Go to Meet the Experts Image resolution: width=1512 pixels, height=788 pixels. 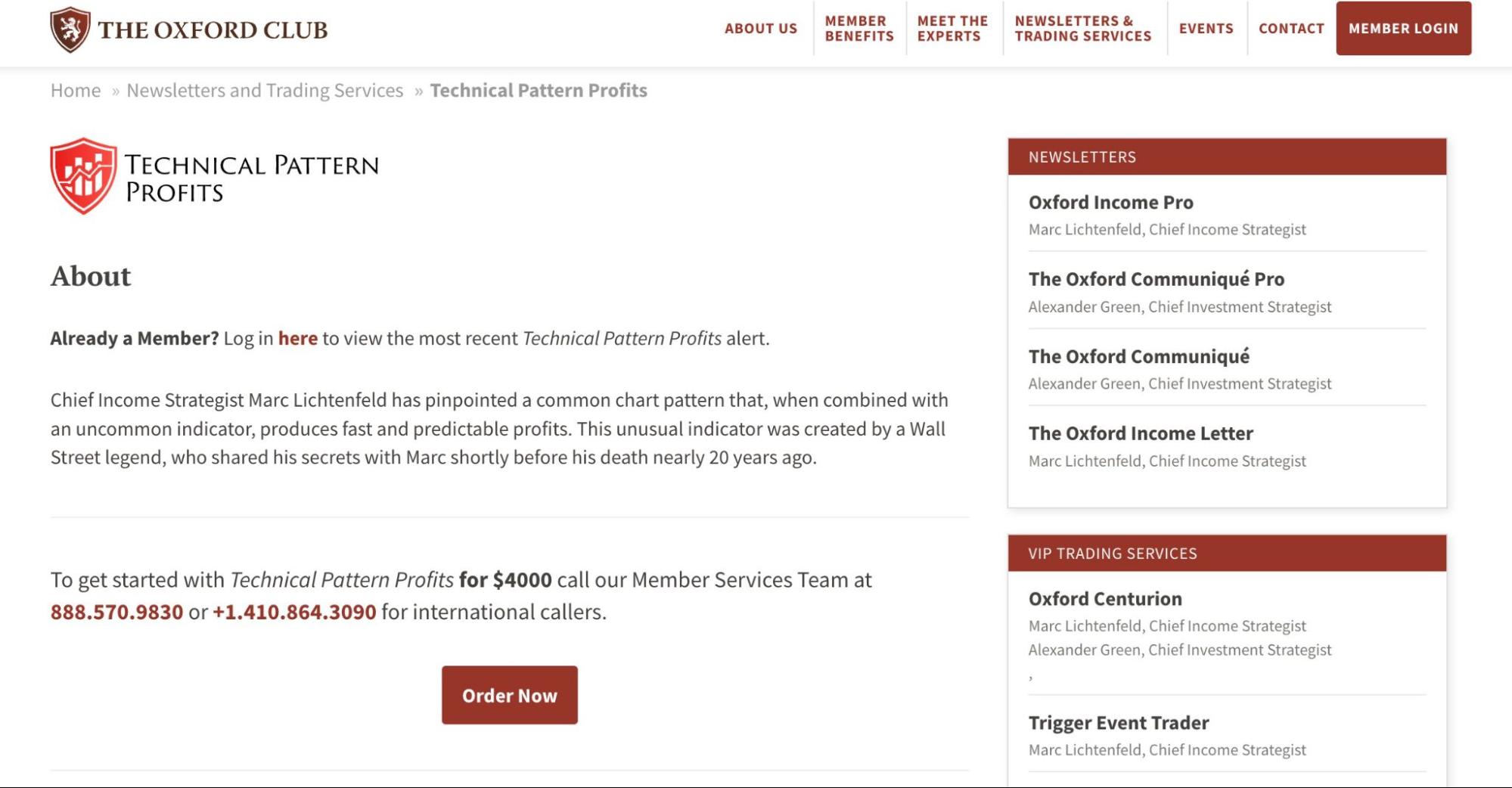[x=953, y=29]
